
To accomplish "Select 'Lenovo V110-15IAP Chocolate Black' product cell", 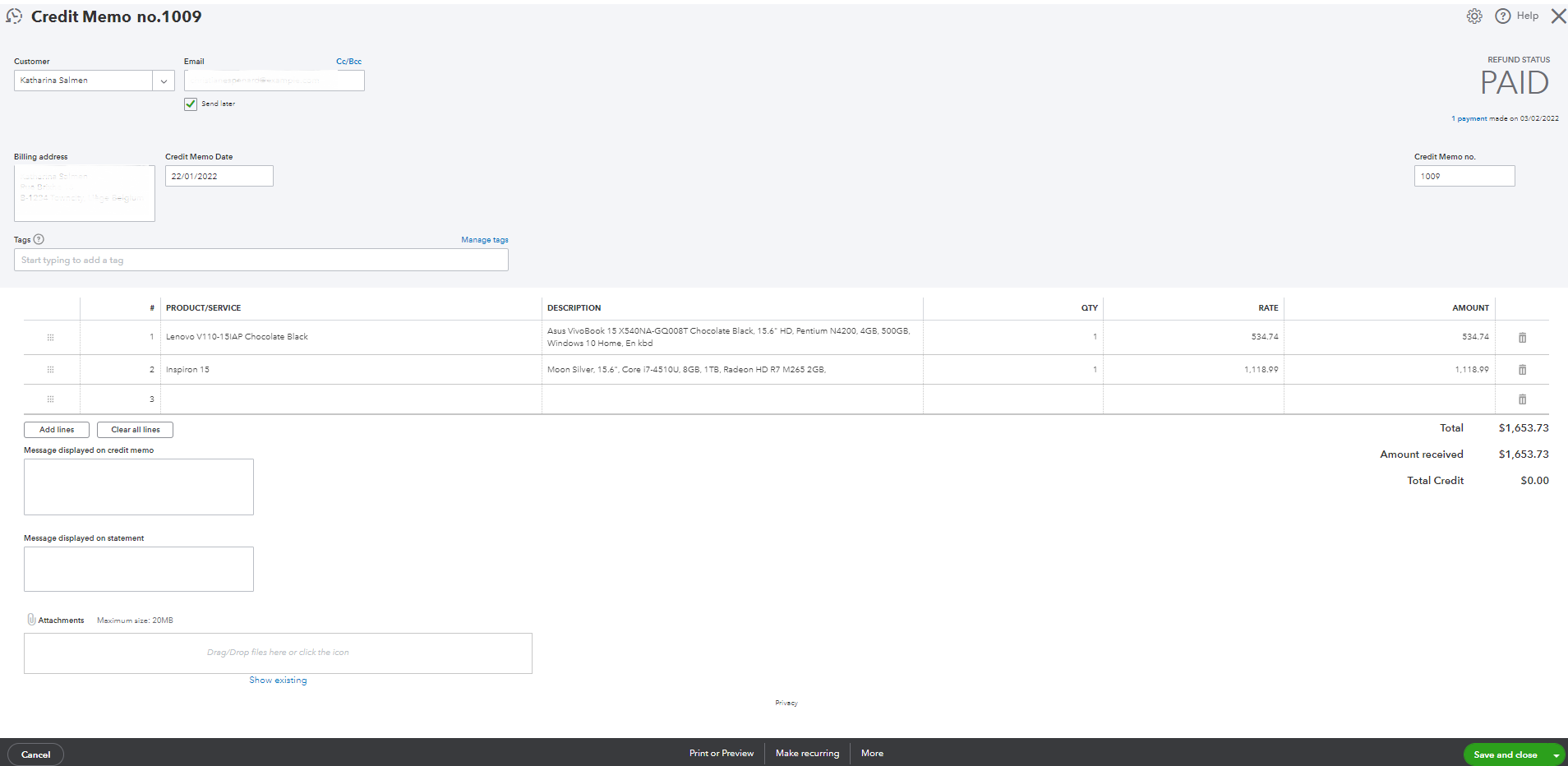I will (x=351, y=337).
